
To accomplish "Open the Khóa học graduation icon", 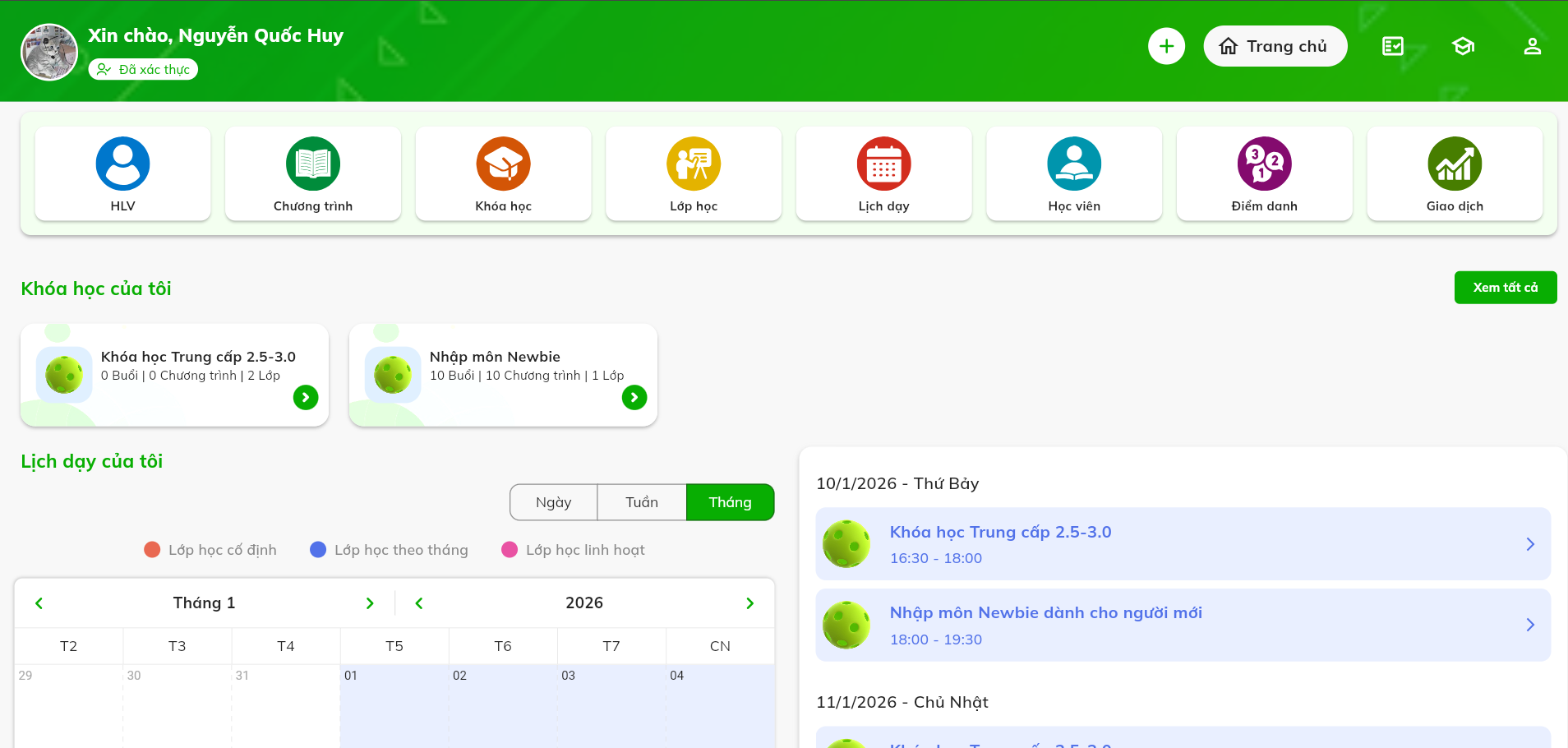I will pyautogui.click(x=503, y=164).
